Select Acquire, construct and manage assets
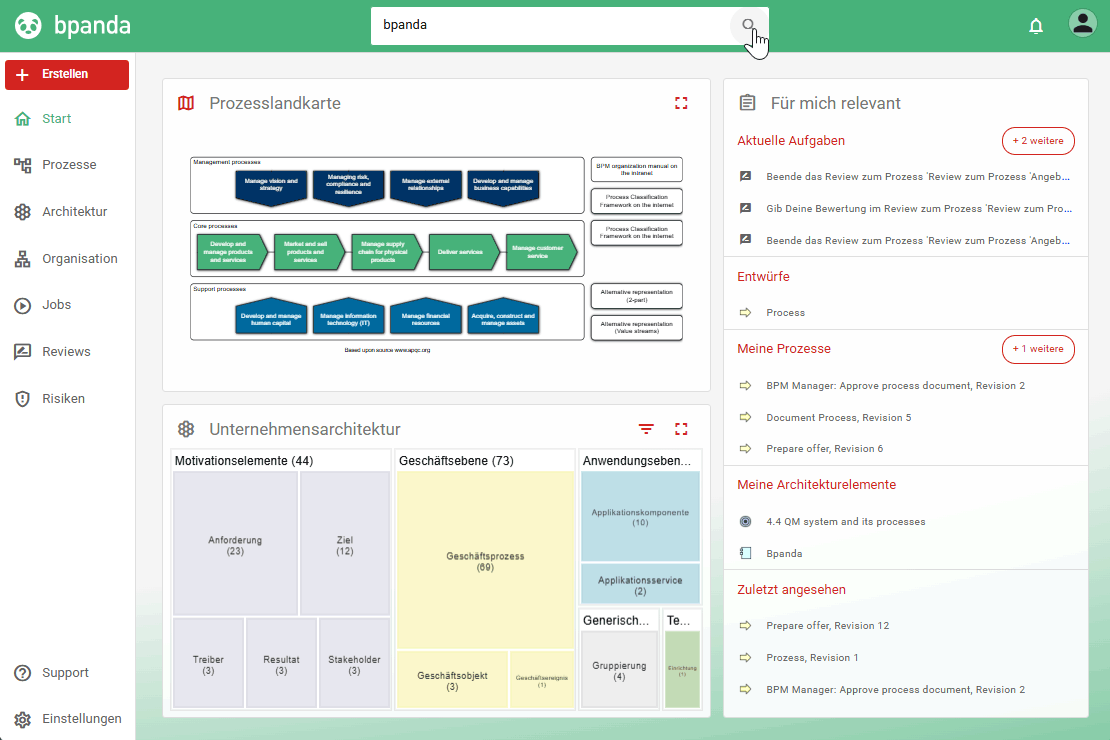1110x740 pixels. coord(503,317)
